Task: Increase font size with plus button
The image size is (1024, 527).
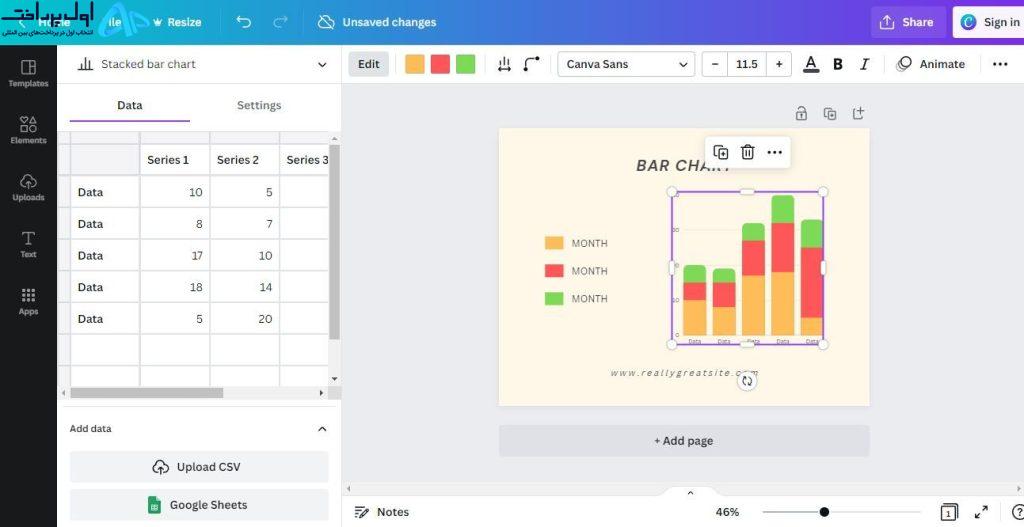Action: click(x=778, y=64)
